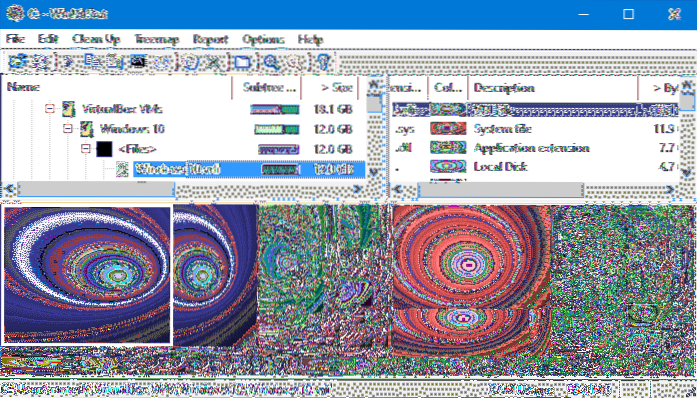The width and height of the screenshot is (697, 398).
Task: Collapse the Windows 10 tree node
Action: coord(68,129)
